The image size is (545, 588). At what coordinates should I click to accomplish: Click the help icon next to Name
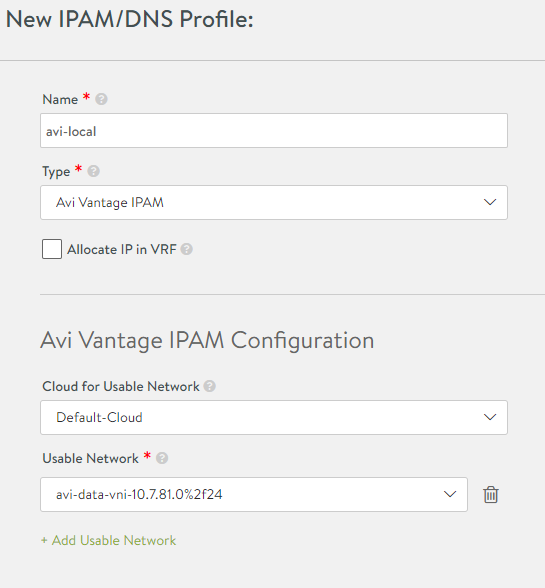click(101, 99)
